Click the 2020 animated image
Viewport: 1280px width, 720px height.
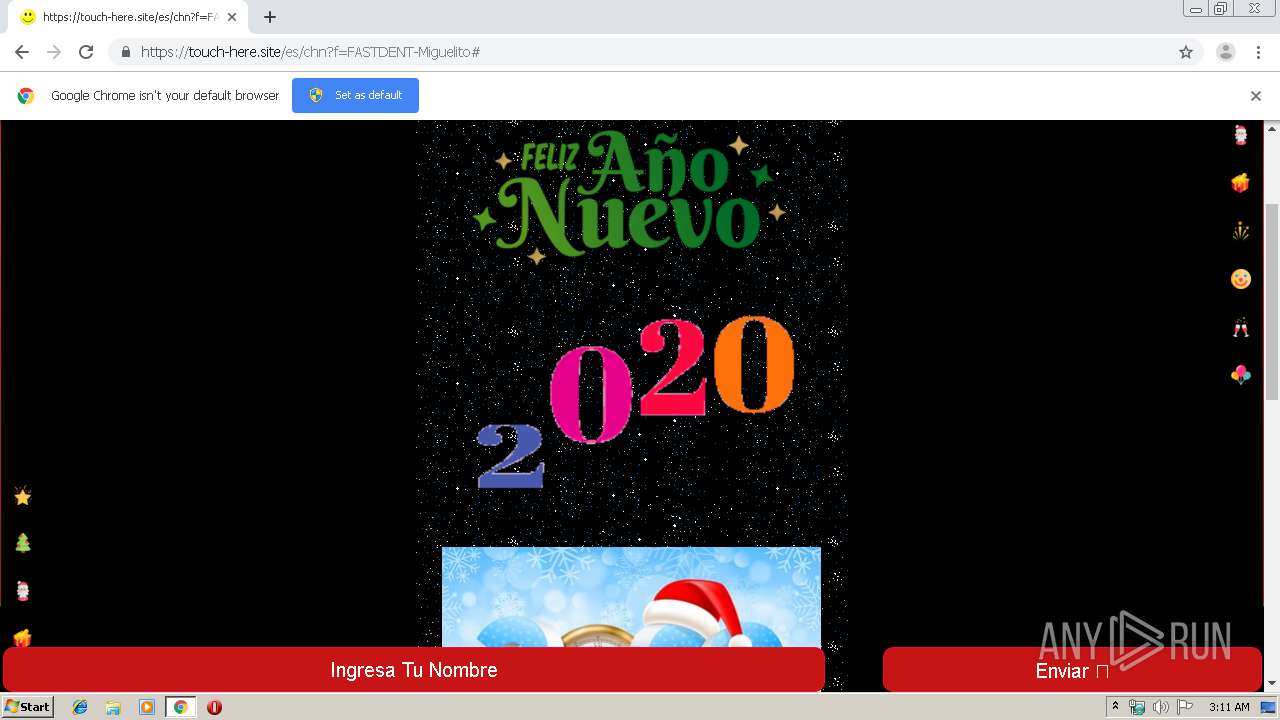pyautogui.click(x=635, y=403)
